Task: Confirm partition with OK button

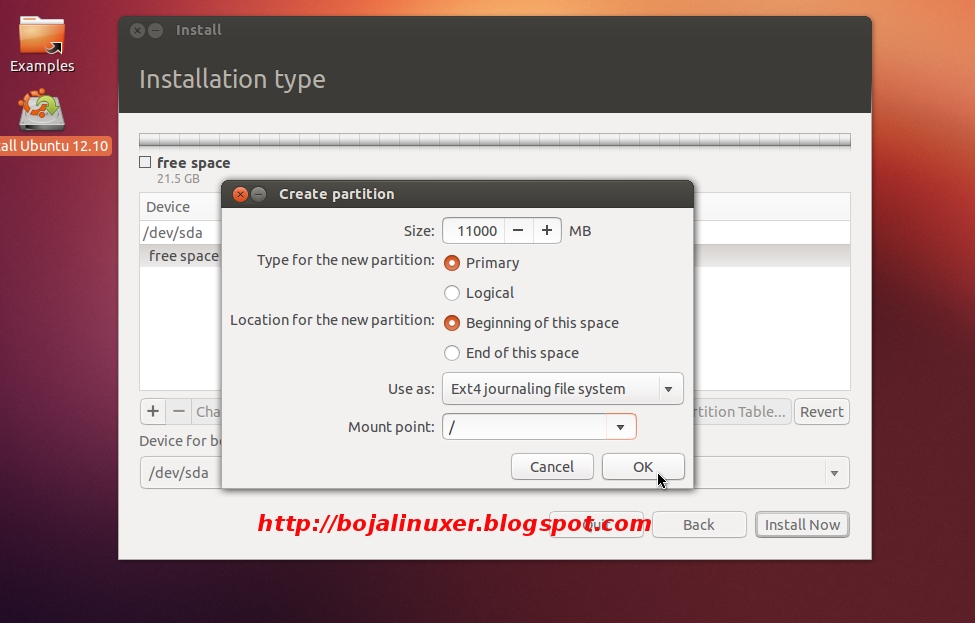Action: (643, 466)
